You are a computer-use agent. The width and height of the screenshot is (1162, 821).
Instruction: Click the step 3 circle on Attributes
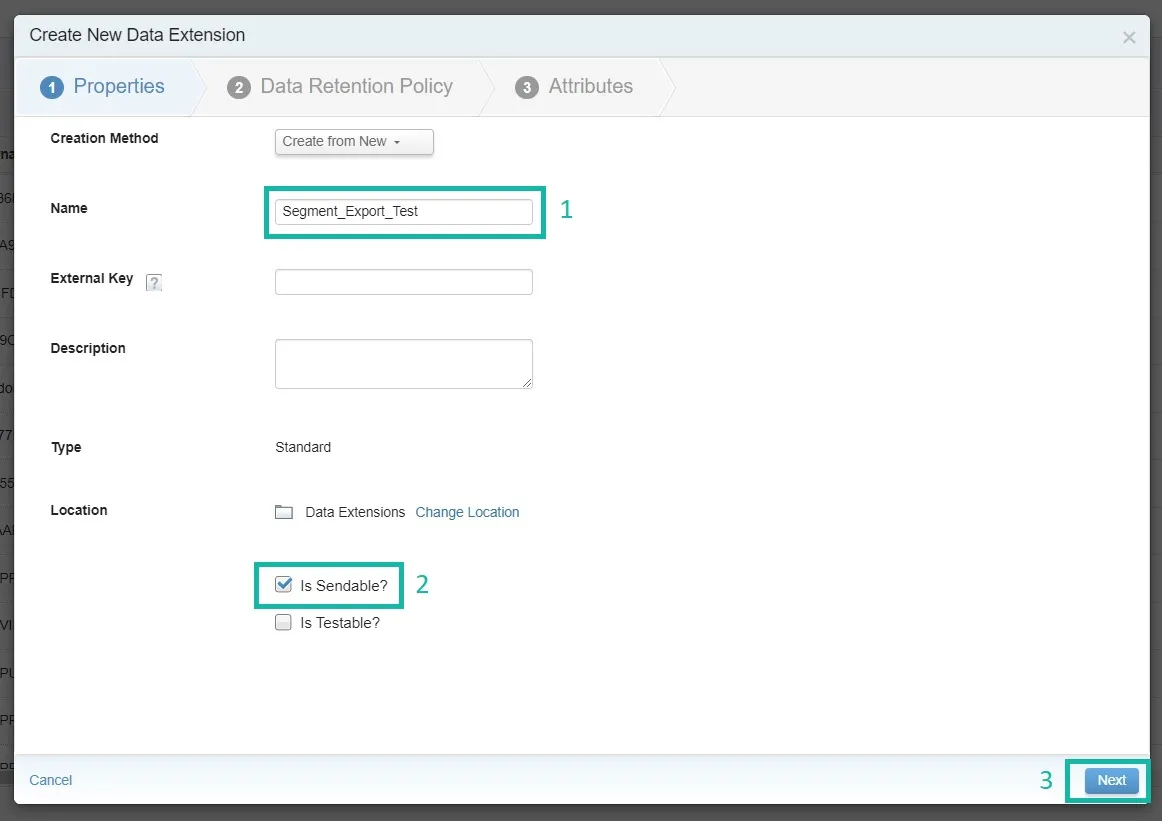coord(526,87)
